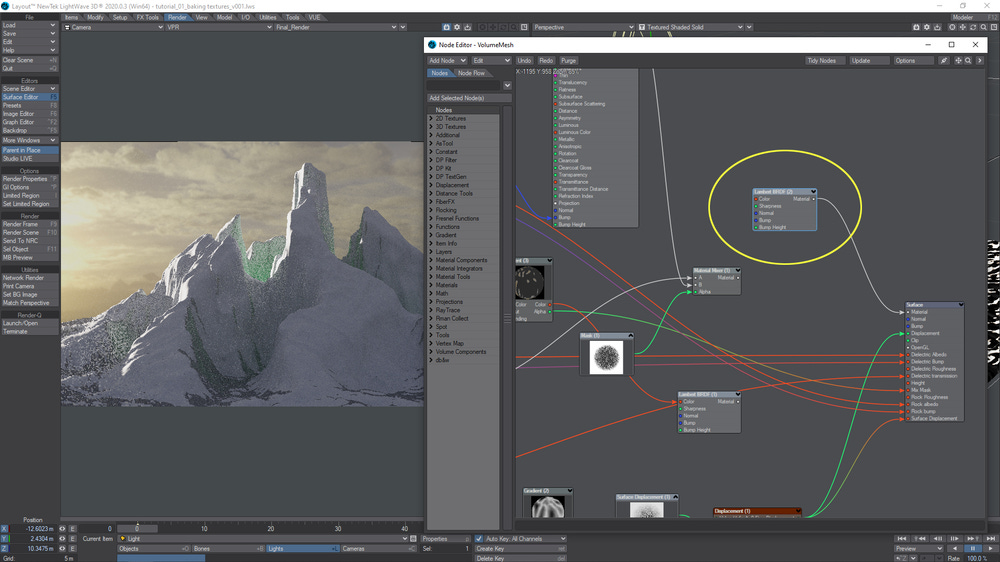The image size is (1000, 562).
Task: Click the rewind to first frame button
Action: (901, 539)
